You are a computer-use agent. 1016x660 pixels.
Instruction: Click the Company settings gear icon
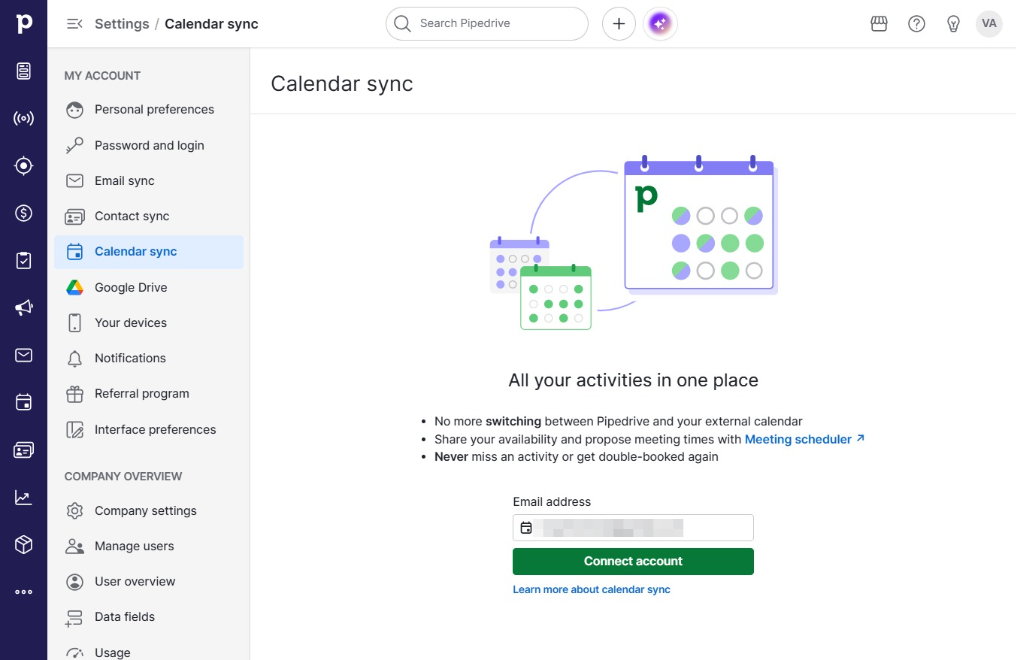click(x=75, y=511)
